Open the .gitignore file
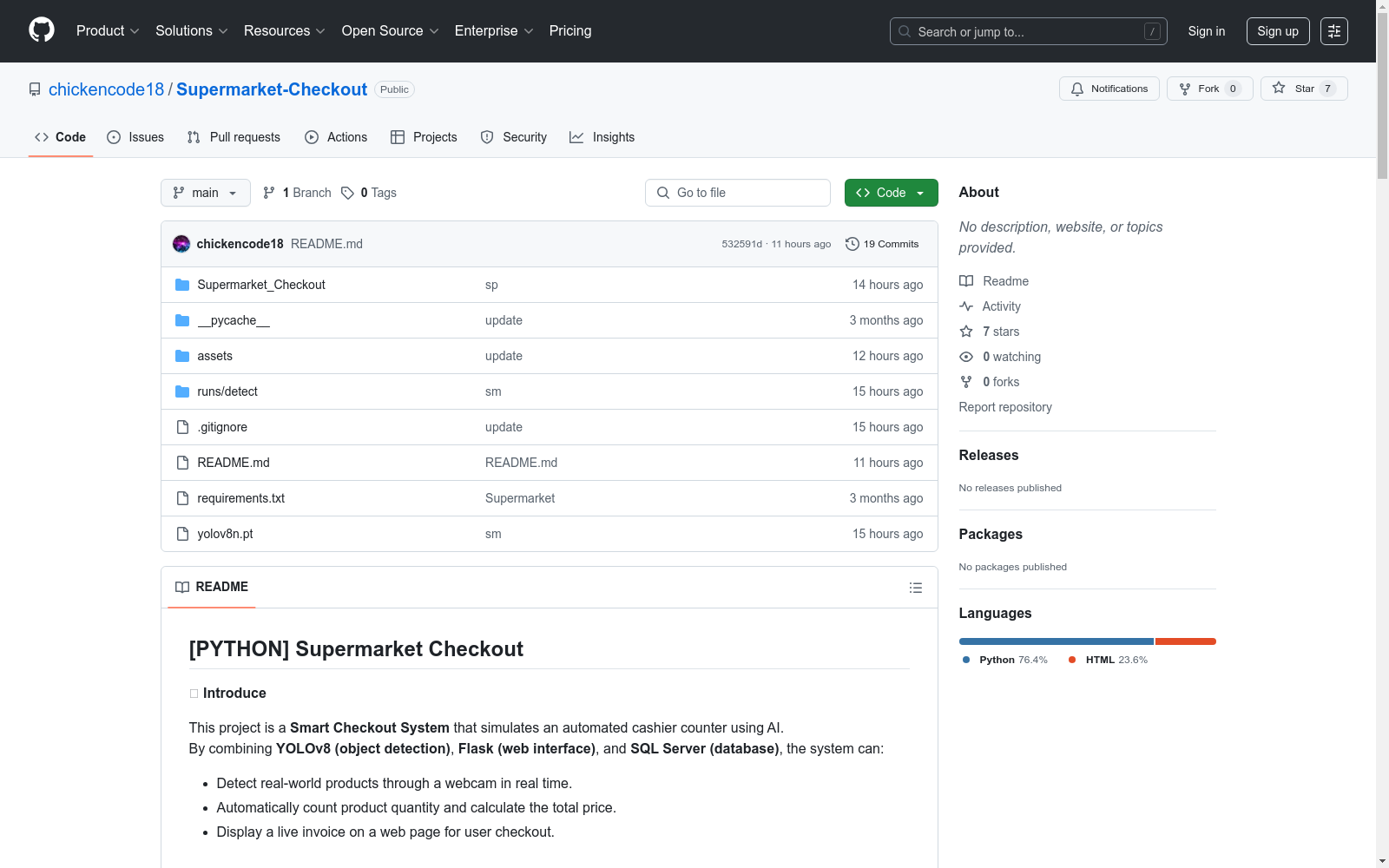Screen dimensions: 1389x868 pyautogui.click(x=222, y=427)
